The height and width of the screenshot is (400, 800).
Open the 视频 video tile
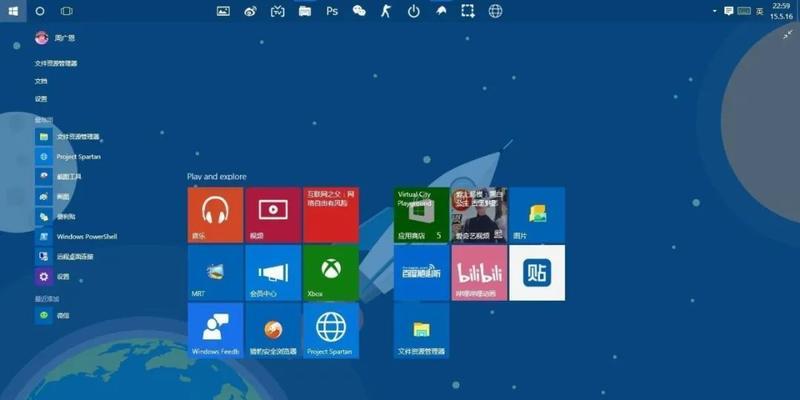(x=273, y=215)
